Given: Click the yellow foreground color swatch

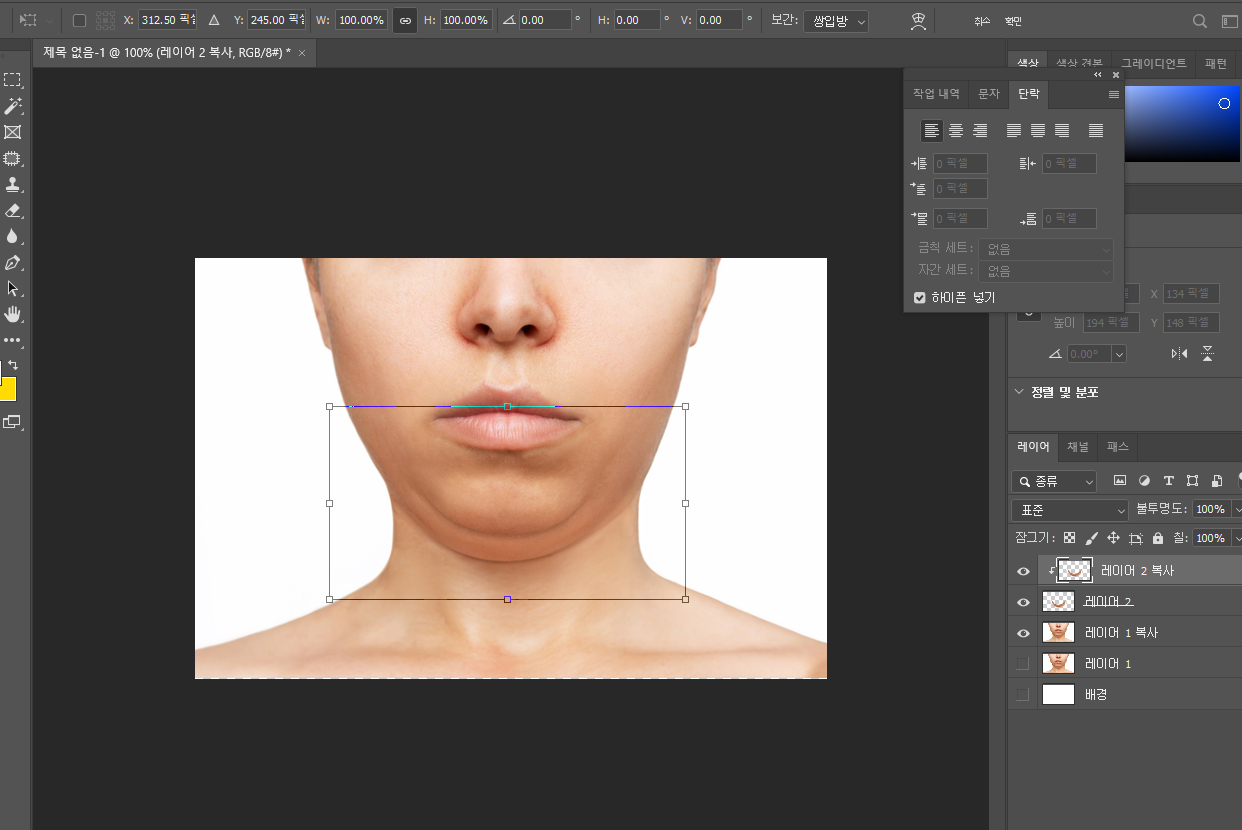Looking at the screenshot, I should (7, 389).
